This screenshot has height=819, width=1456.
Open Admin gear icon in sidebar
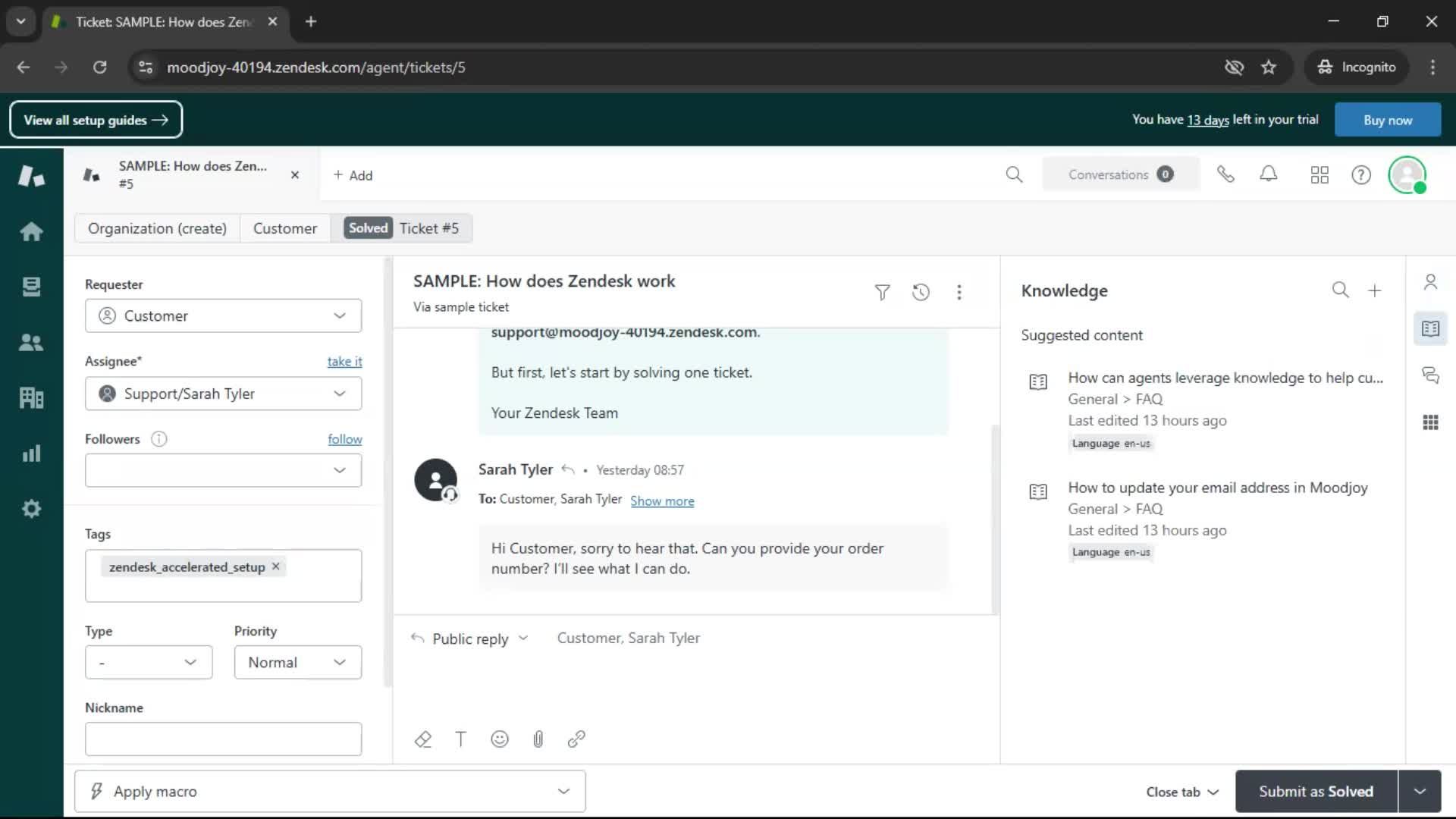(x=31, y=509)
